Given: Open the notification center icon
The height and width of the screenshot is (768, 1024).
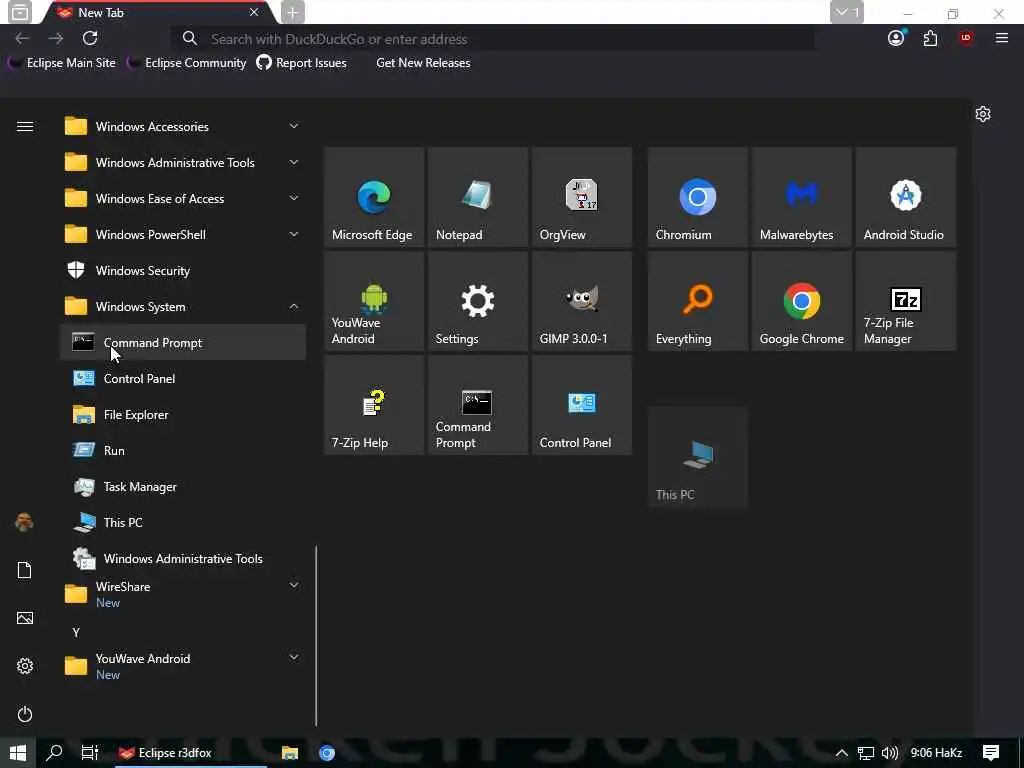Looking at the screenshot, I should [991, 753].
